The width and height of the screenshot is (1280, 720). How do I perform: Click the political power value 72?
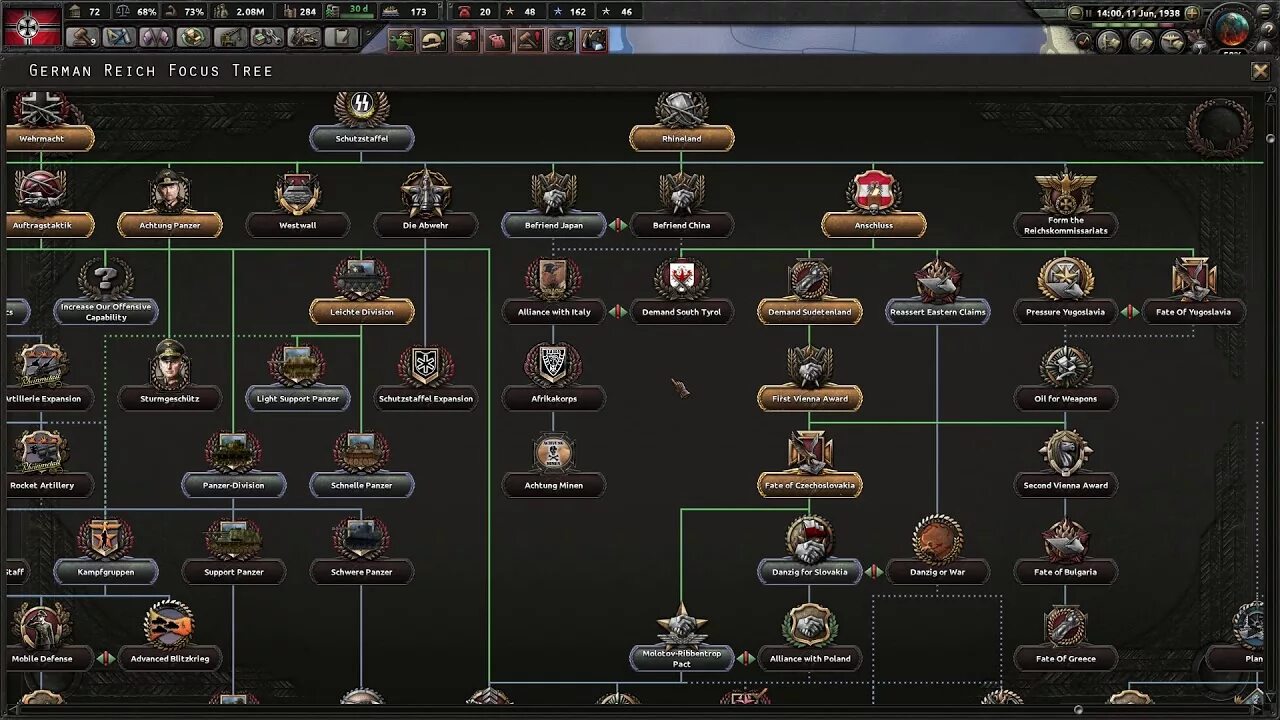point(86,12)
